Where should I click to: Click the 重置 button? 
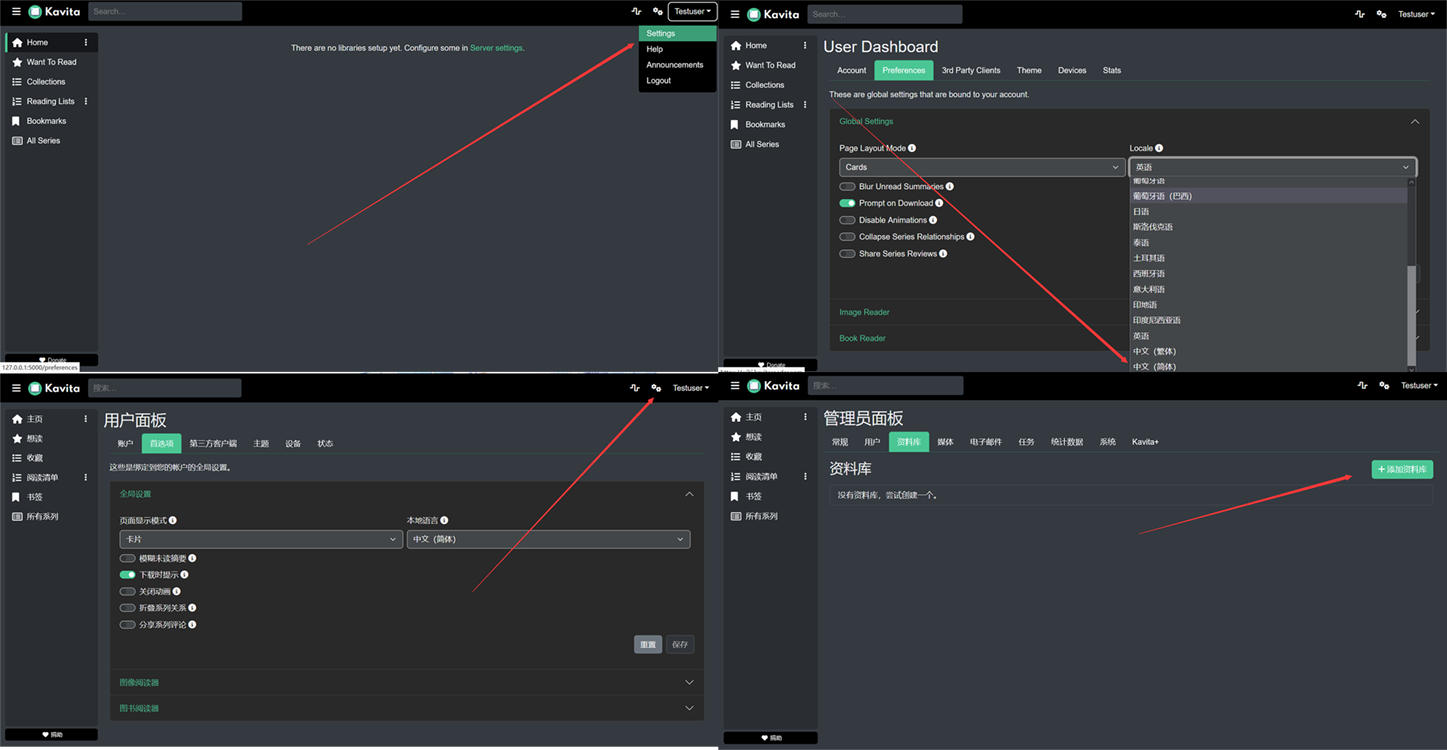click(648, 644)
